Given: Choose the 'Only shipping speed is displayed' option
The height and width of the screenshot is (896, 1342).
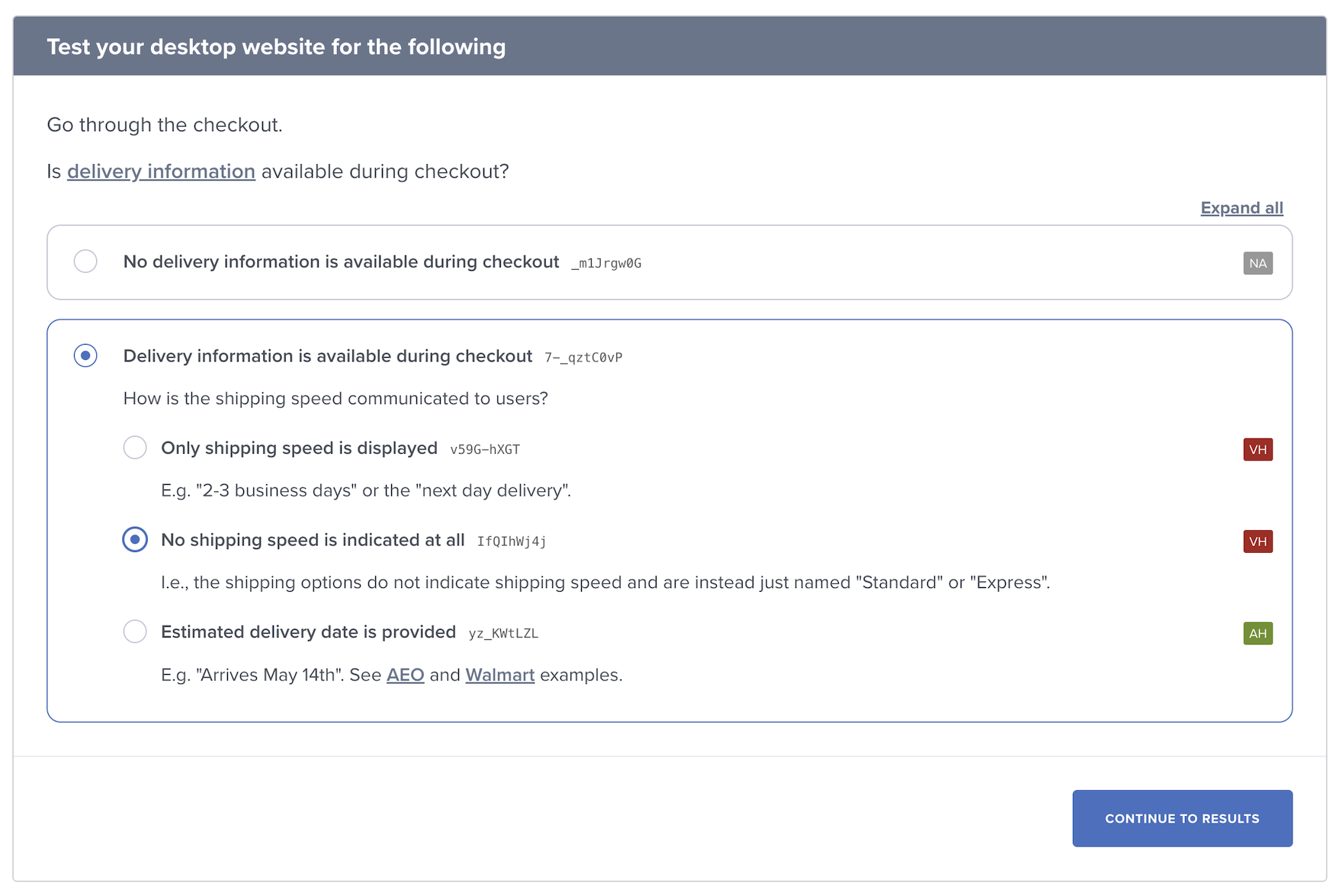Looking at the screenshot, I should (135, 448).
